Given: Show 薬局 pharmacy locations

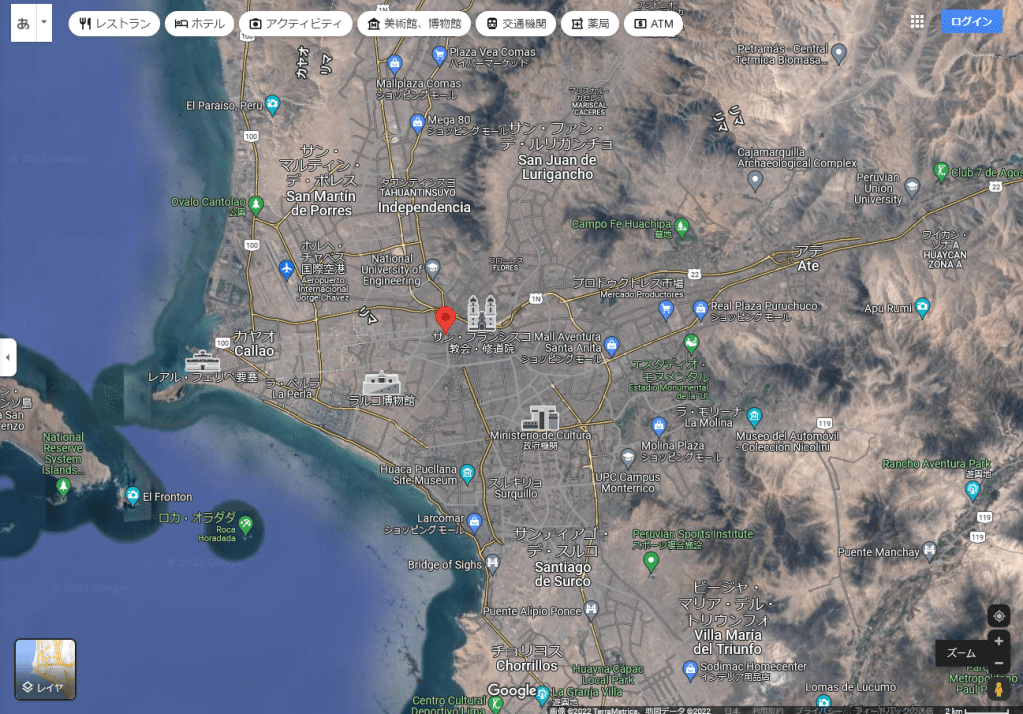Looking at the screenshot, I should click(x=589, y=23).
